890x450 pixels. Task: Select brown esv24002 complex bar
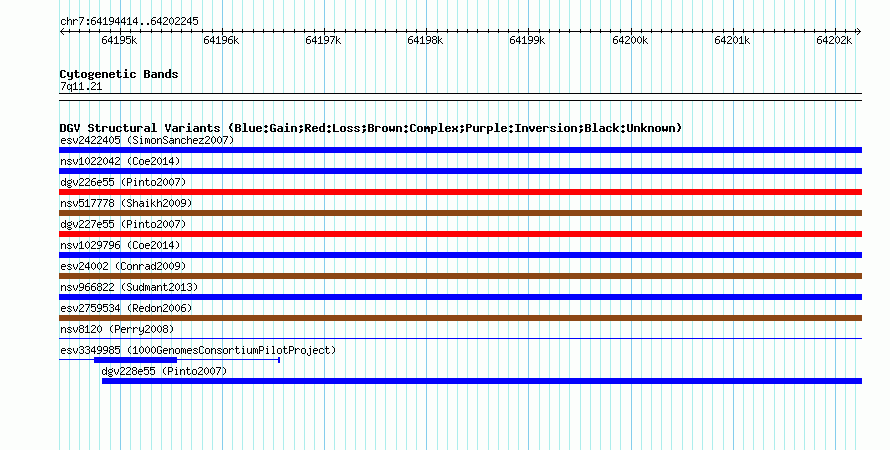pos(460,276)
